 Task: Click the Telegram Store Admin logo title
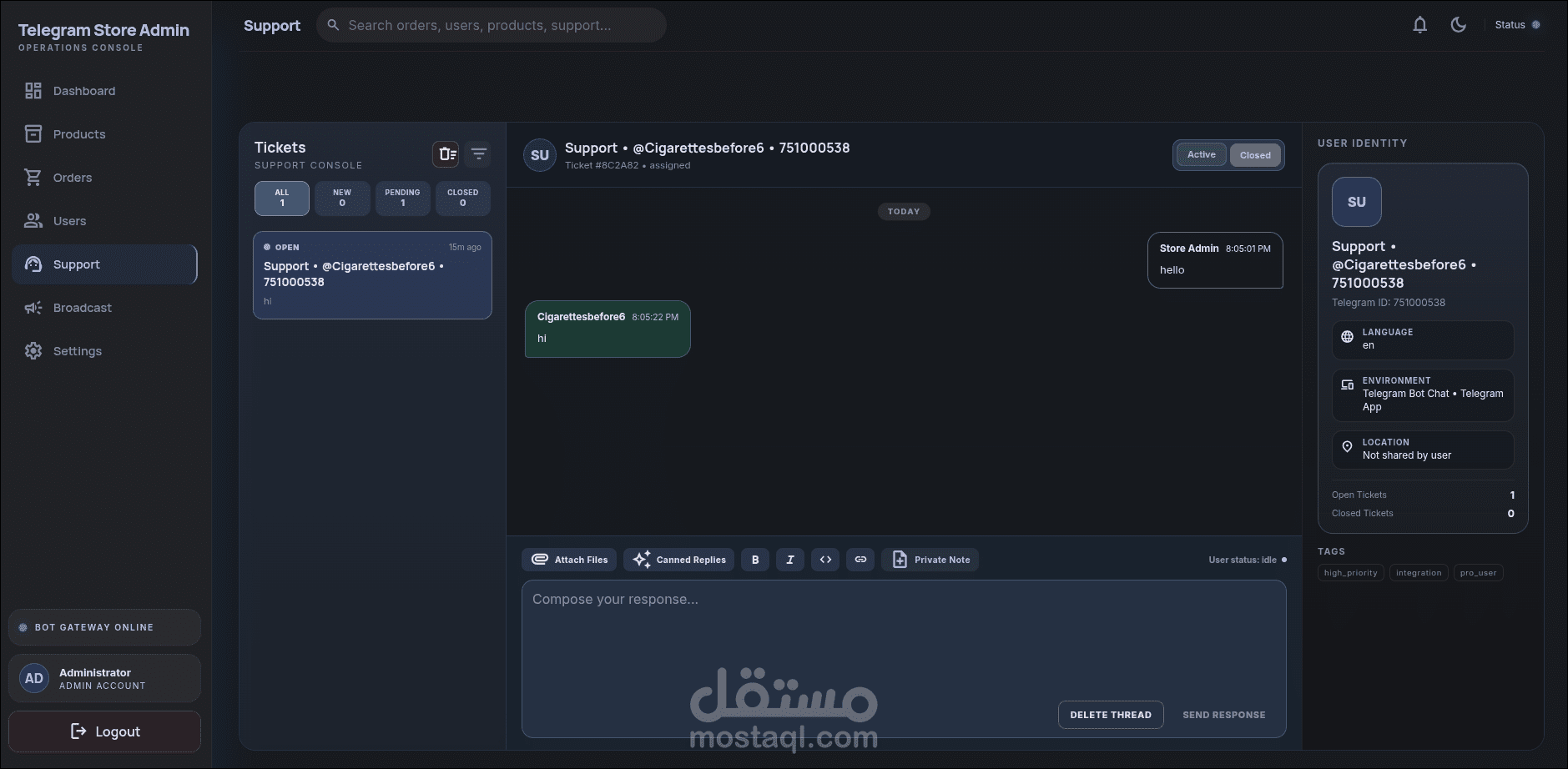103,31
